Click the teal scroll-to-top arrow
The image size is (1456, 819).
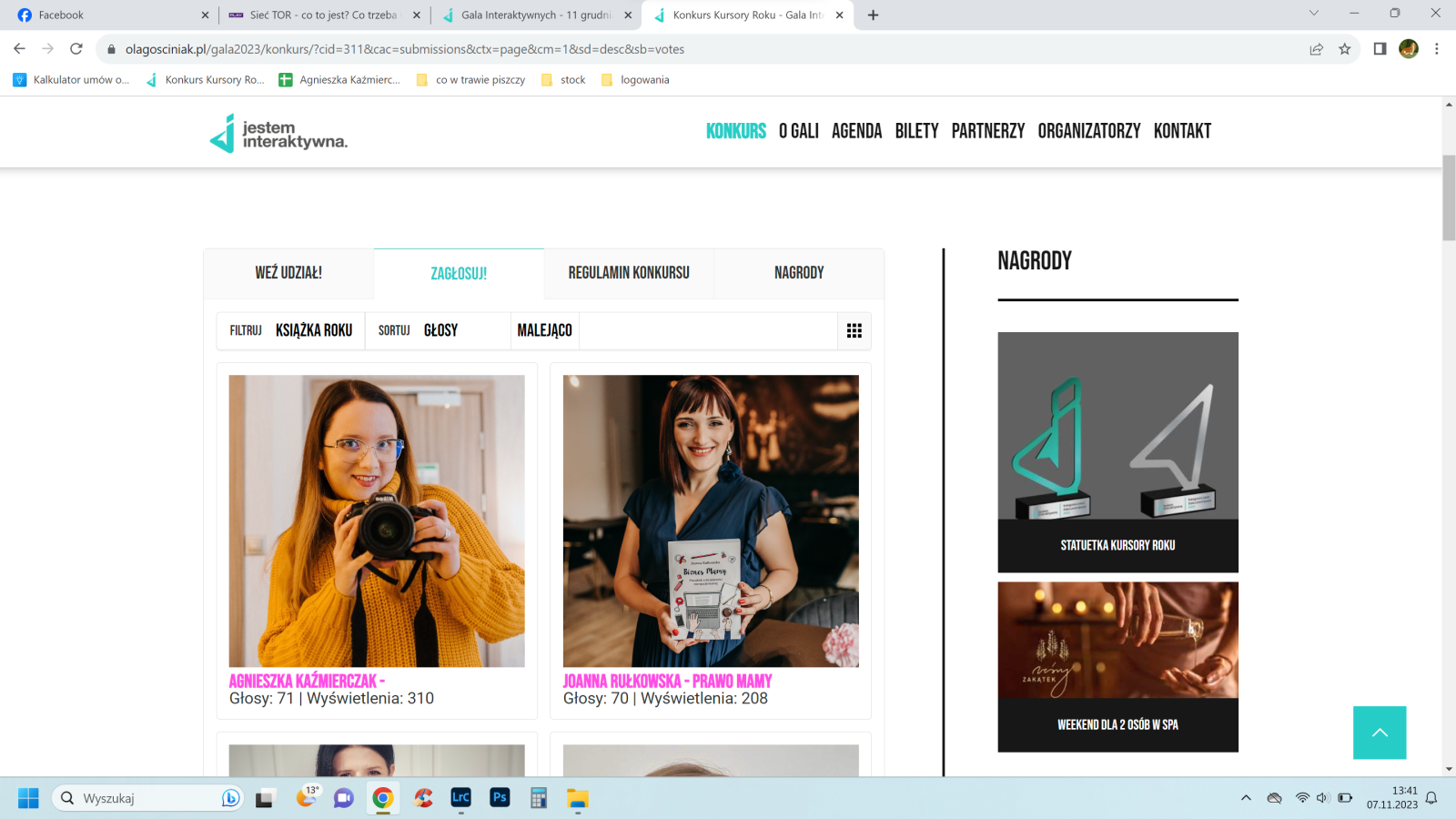[x=1380, y=733]
